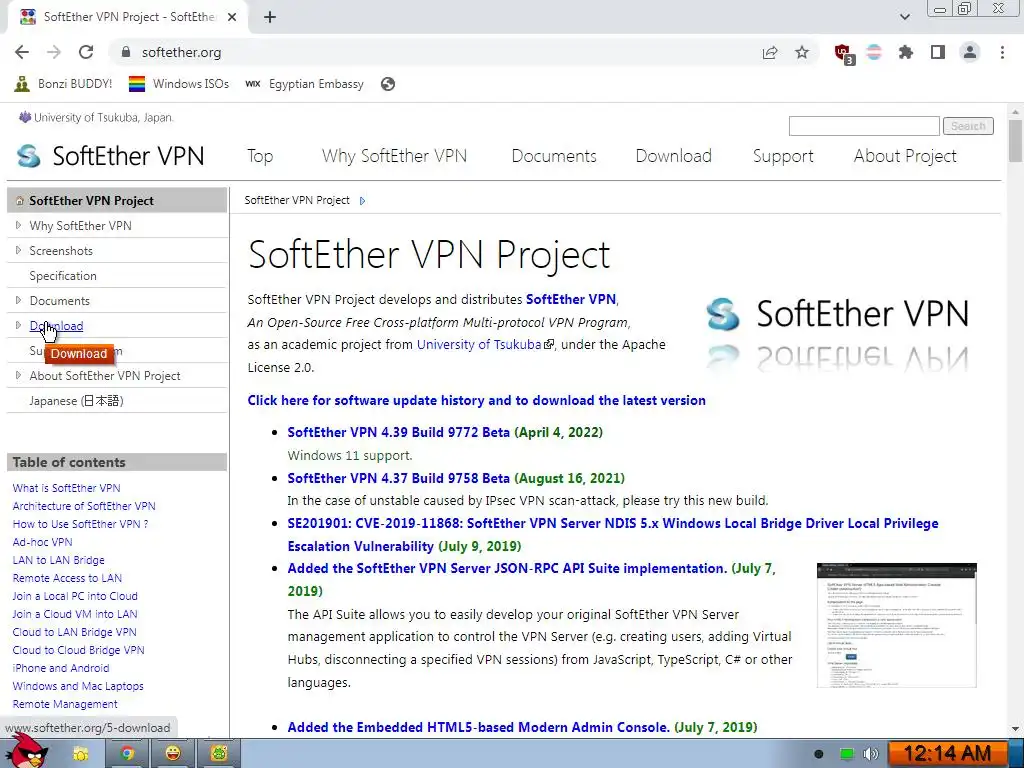Open the Japanese (日本語) sidebar link

[76, 401]
